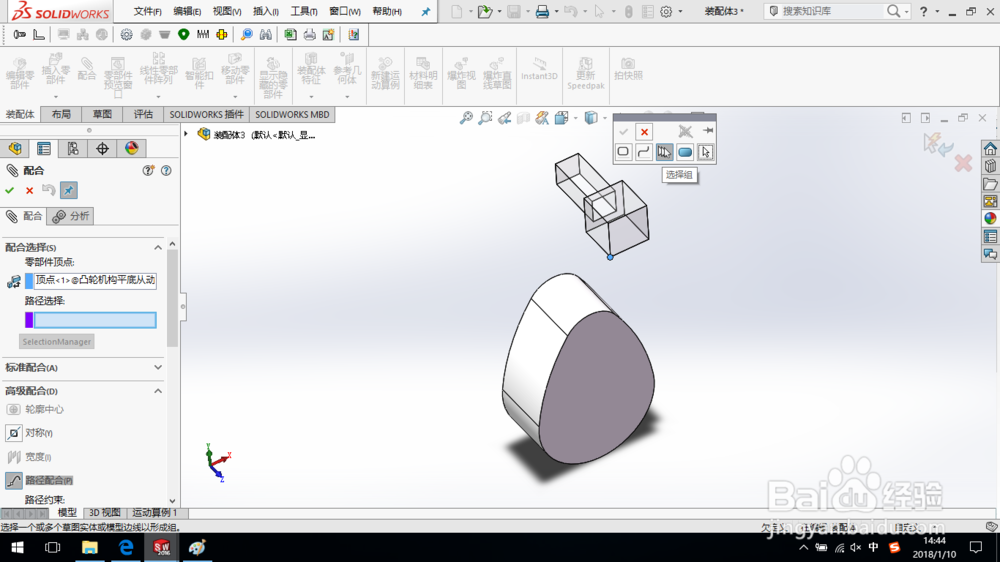This screenshot has height=562, width=1000.
Task: Open display style dropdown cube
Action: pyautogui.click(x=591, y=117)
